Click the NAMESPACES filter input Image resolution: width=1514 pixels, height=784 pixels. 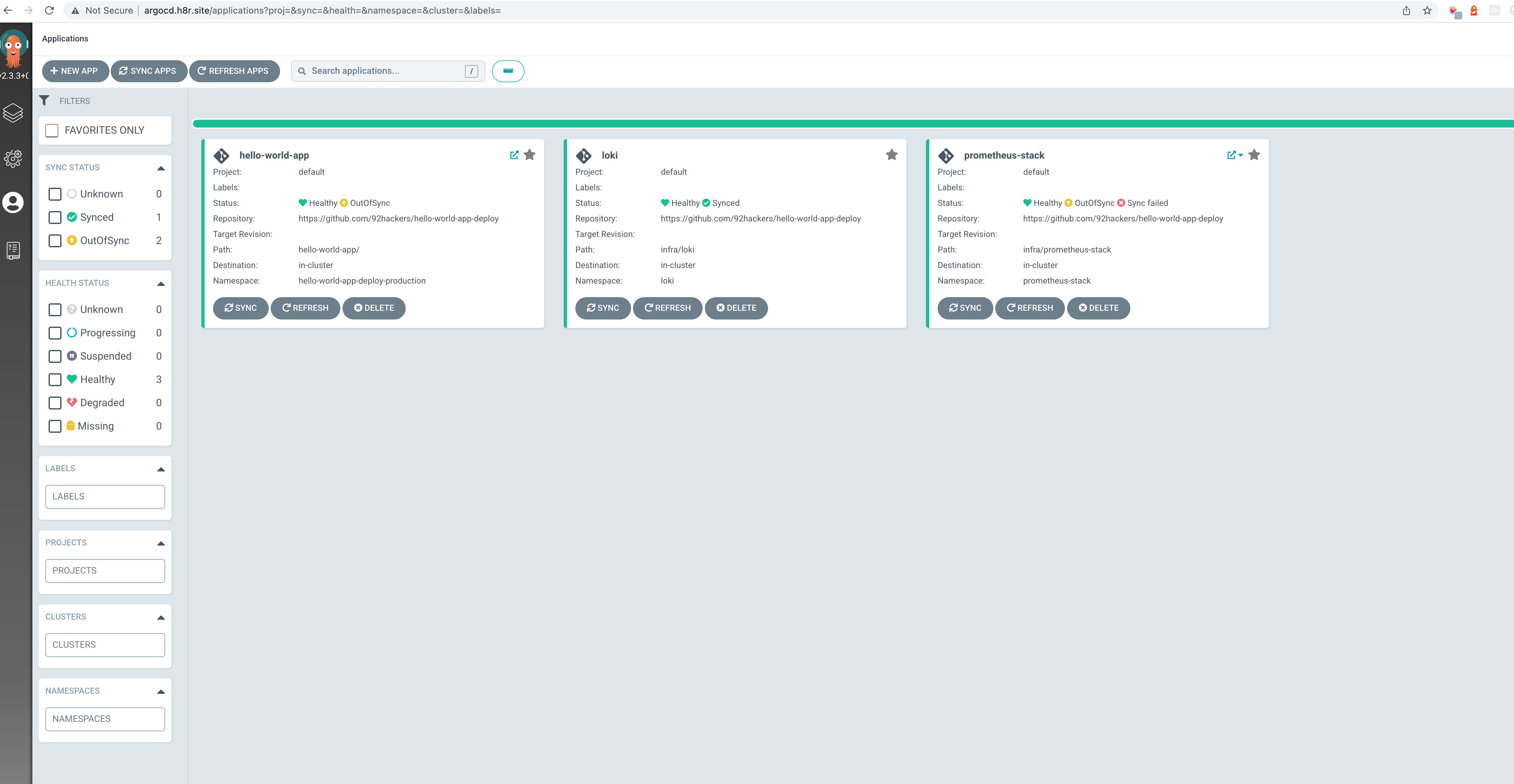pos(105,719)
